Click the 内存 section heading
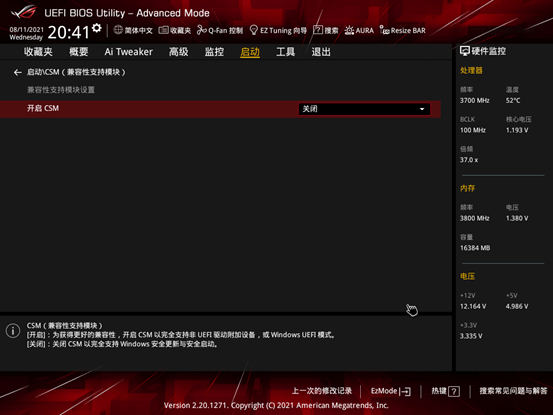This screenshot has height=415, width=553. click(467, 188)
